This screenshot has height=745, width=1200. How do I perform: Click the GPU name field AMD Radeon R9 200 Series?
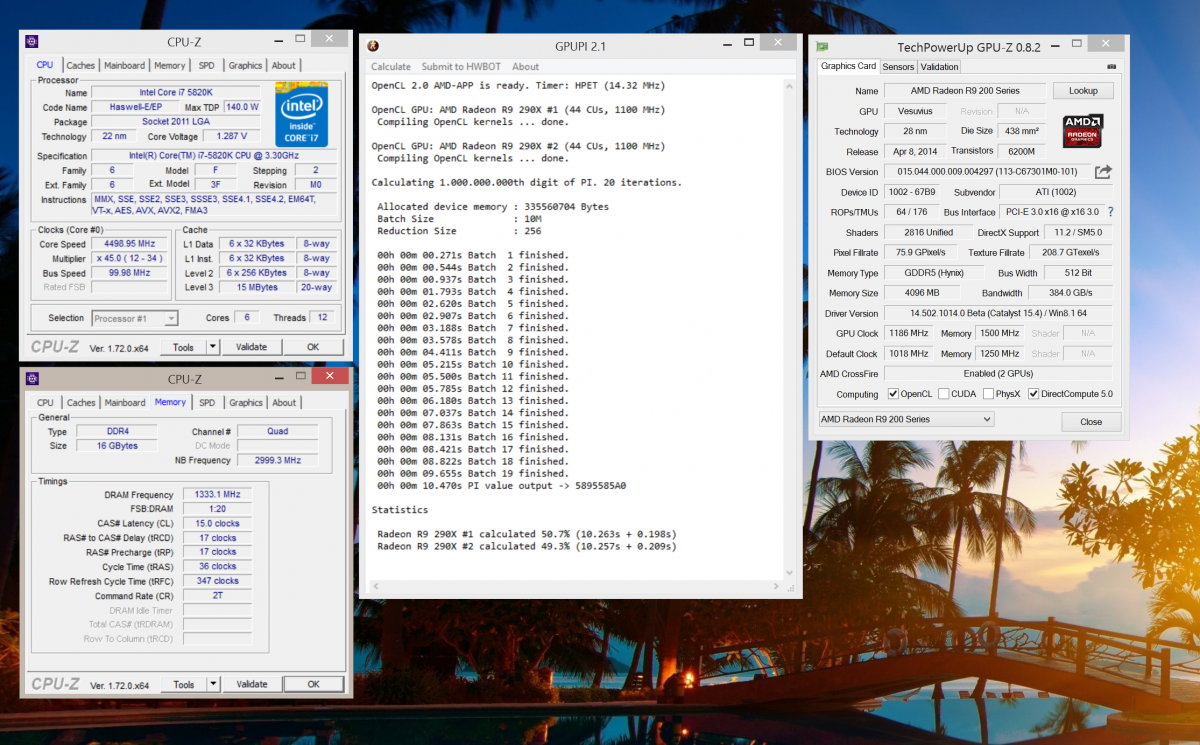tap(965, 91)
